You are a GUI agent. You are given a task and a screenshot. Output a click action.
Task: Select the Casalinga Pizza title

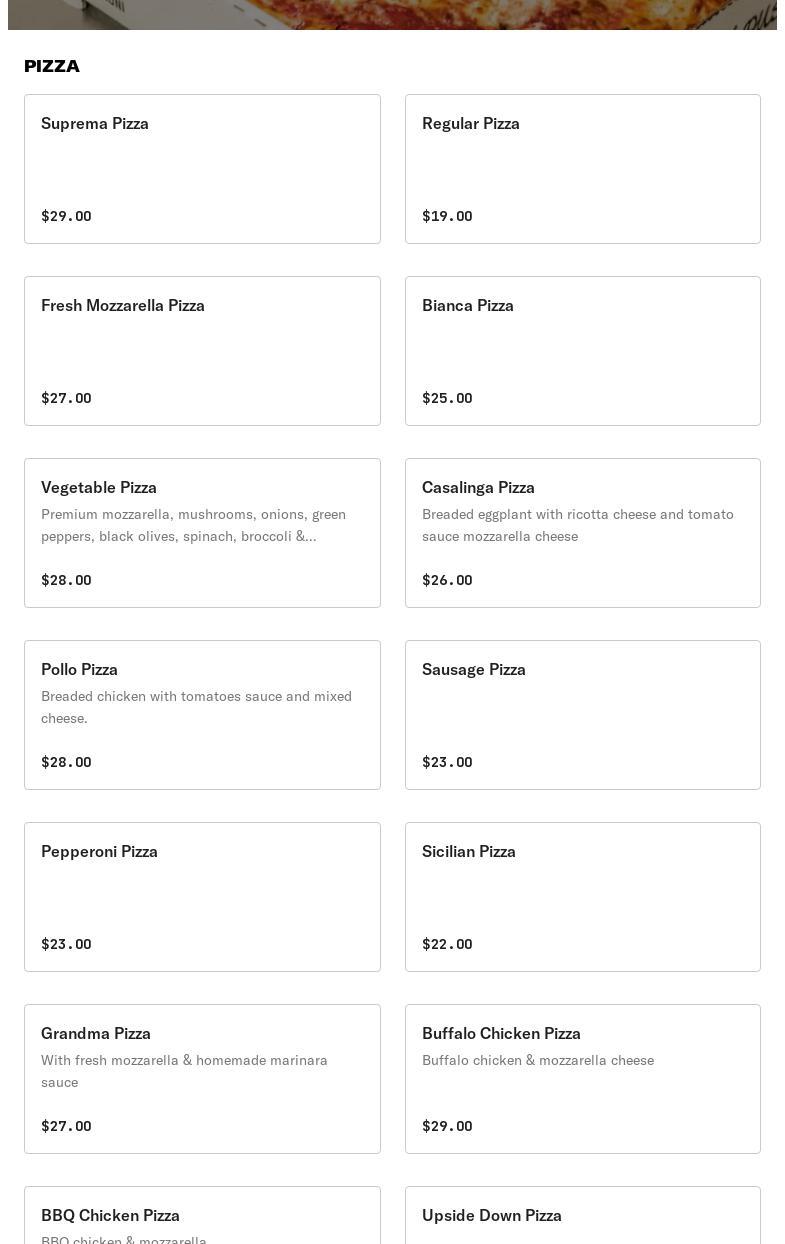478,488
